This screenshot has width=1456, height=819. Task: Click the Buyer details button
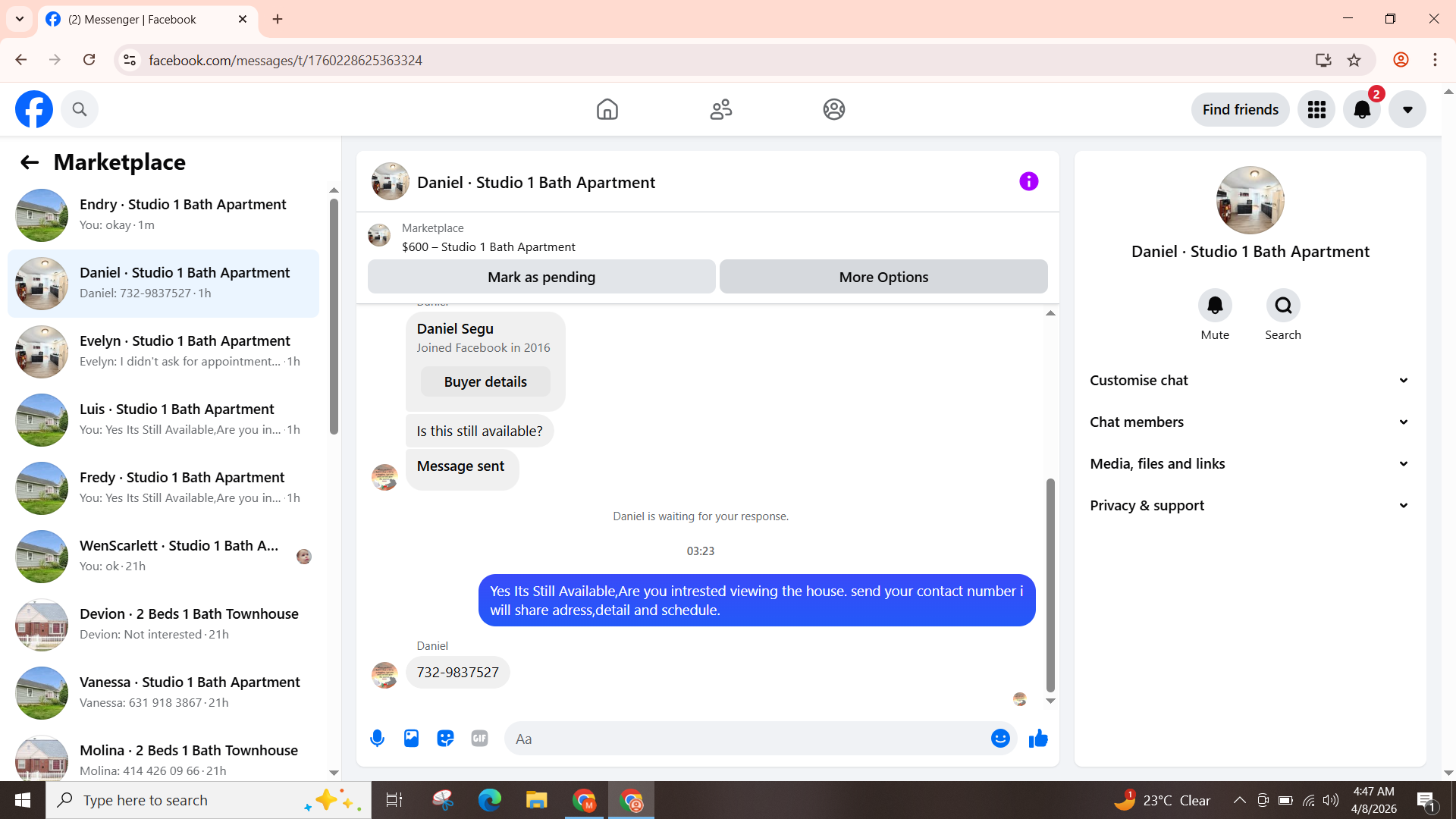pos(485,382)
